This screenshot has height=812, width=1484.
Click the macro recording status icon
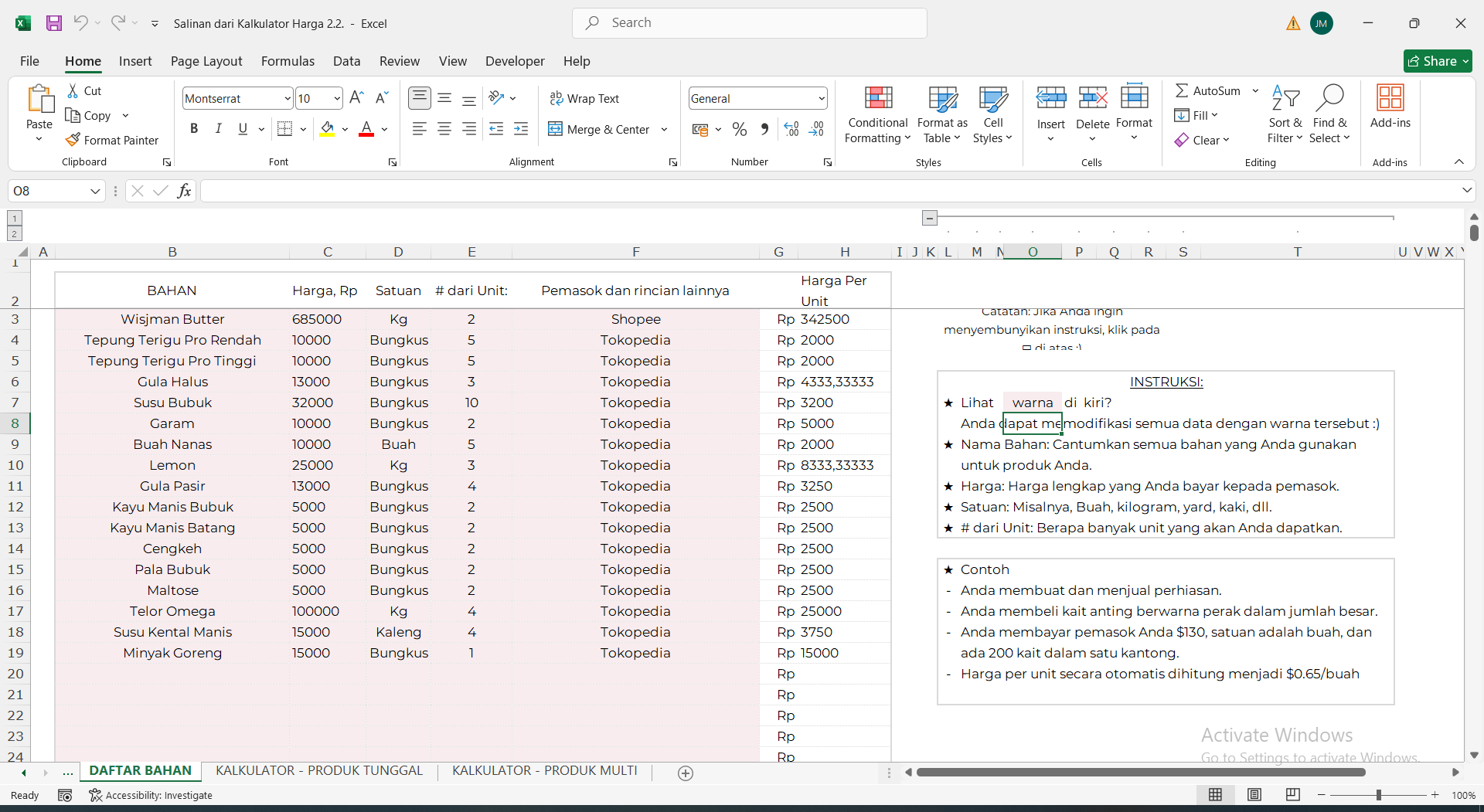[65, 795]
